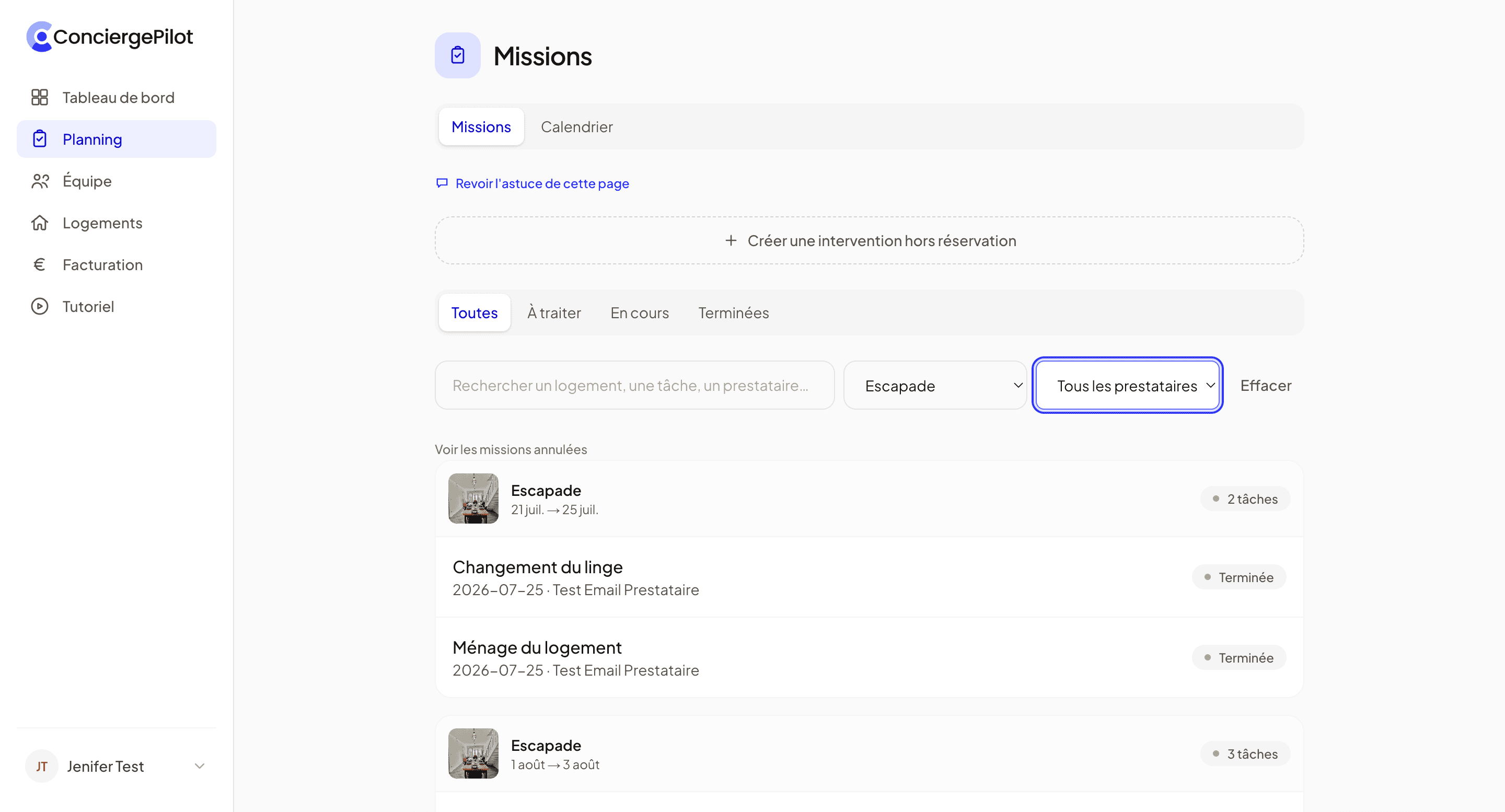Switch to the Calendrier tab
Screen dimensions: 1505x812
(x=576, y=127)
